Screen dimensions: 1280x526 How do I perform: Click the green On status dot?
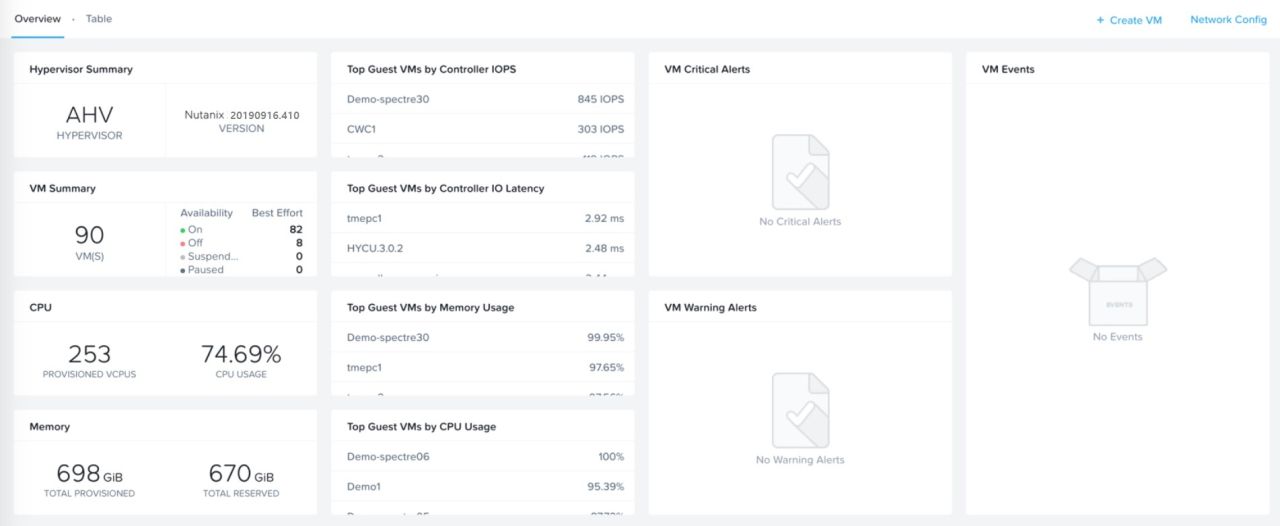(x=183, y=230)
